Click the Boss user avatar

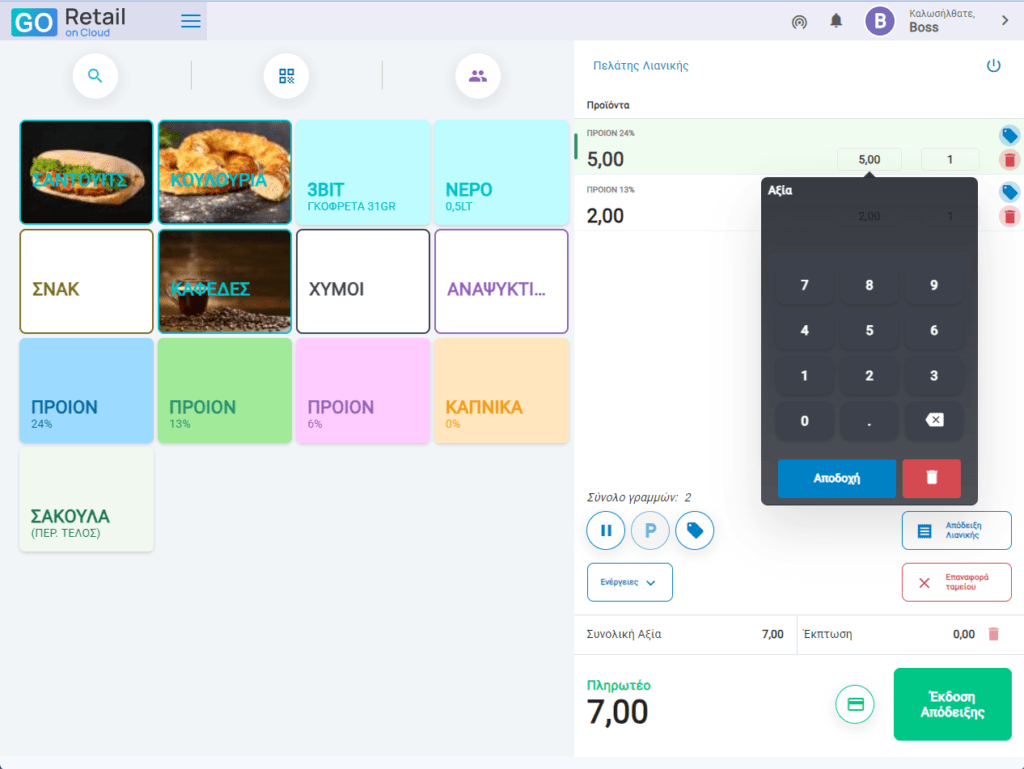point(880,21)
